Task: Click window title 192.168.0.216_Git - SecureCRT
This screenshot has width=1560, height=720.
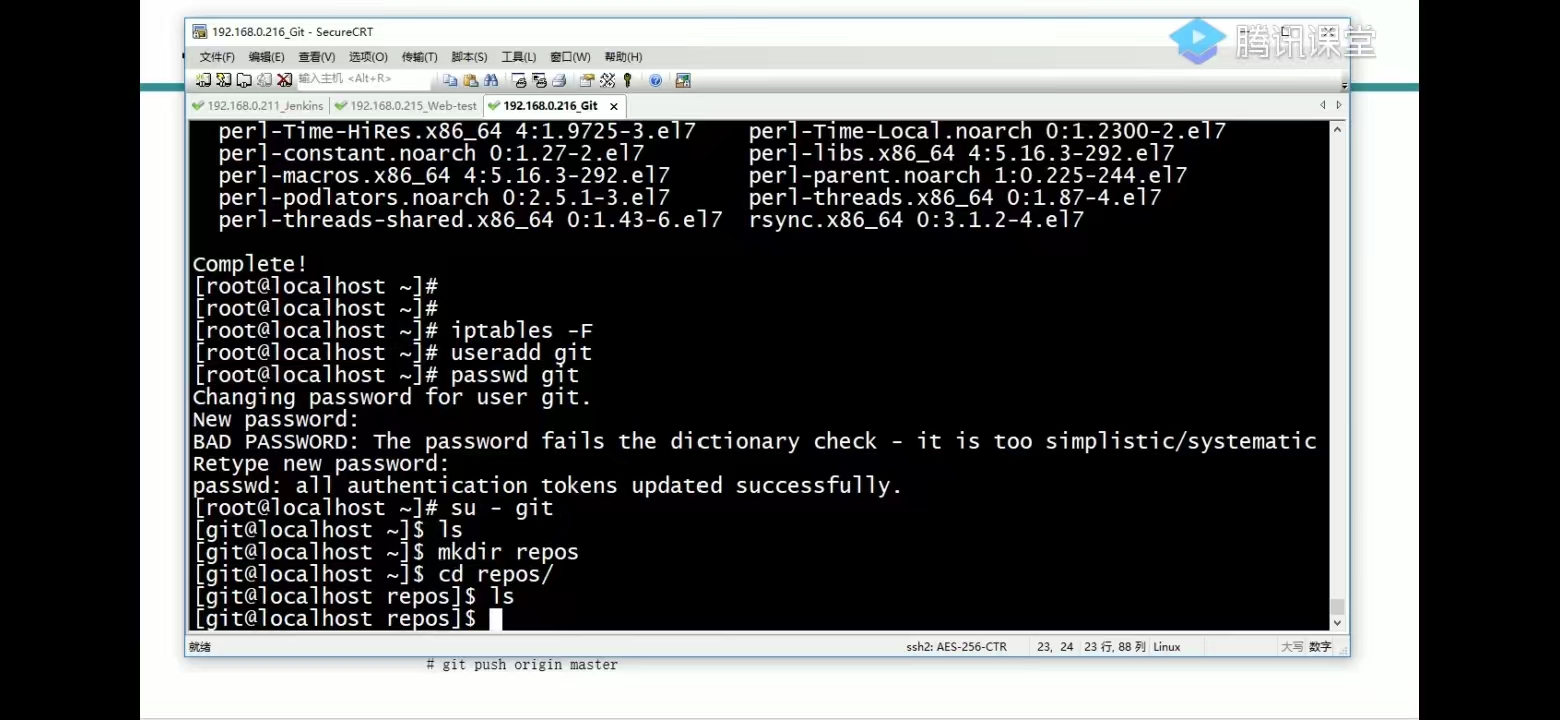Action: point(292,32)
